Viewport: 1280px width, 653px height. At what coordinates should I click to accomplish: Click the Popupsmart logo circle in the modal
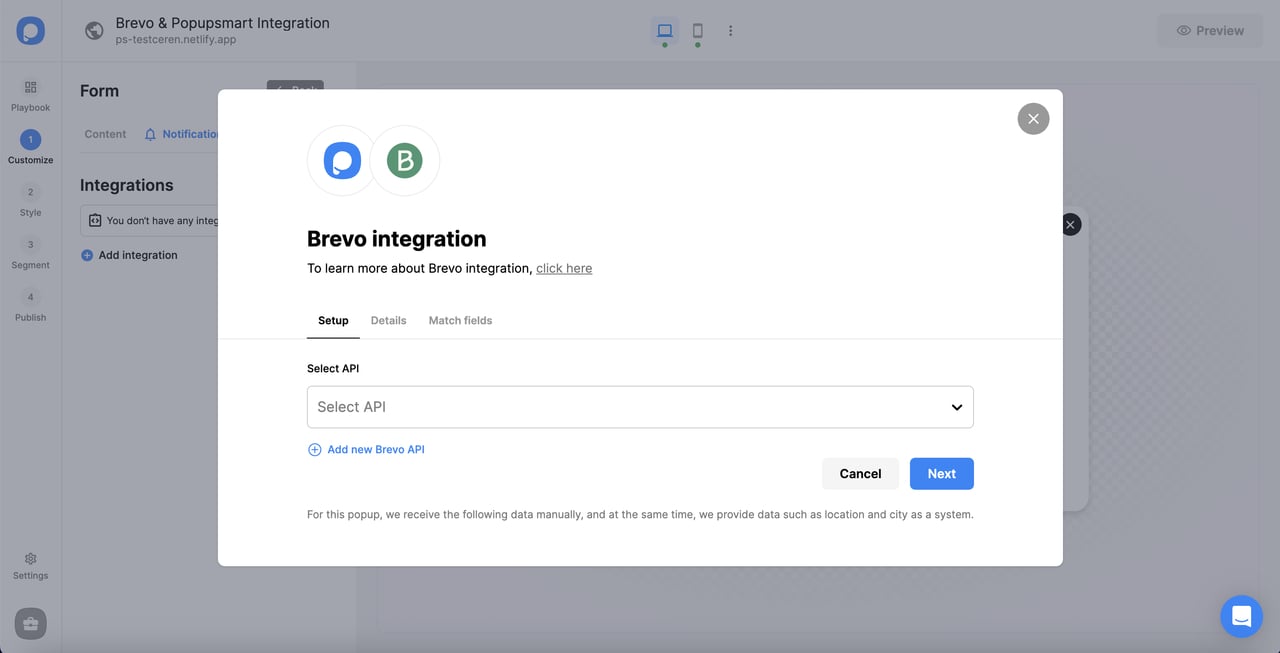click(341, 160)
